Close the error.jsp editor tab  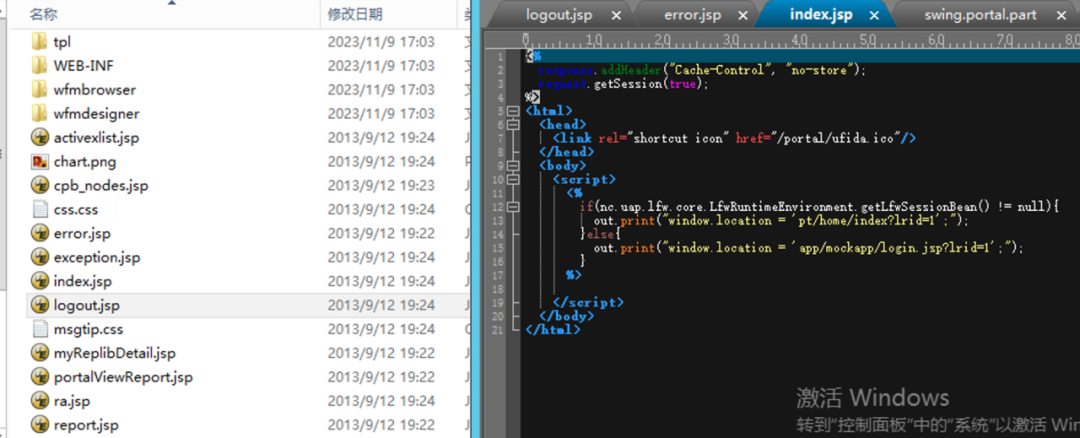point(742,15)
